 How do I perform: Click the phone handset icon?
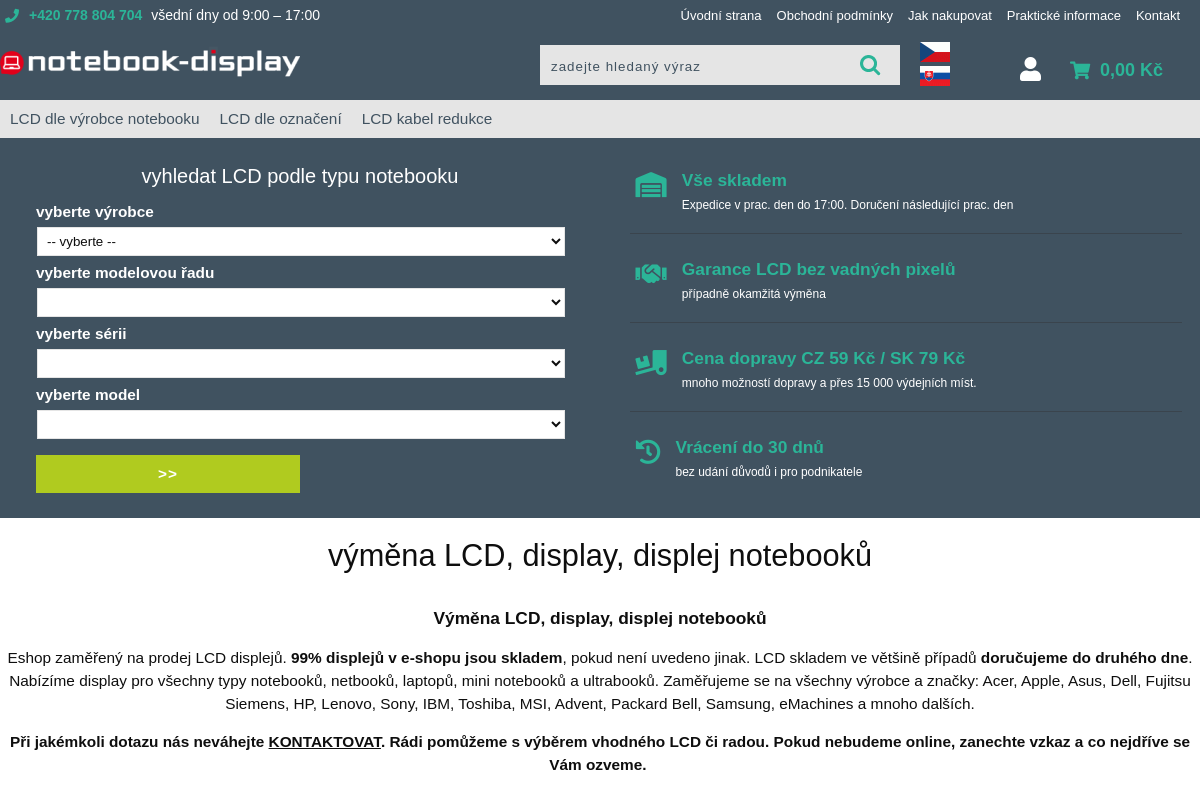click(x=12, y=15)
